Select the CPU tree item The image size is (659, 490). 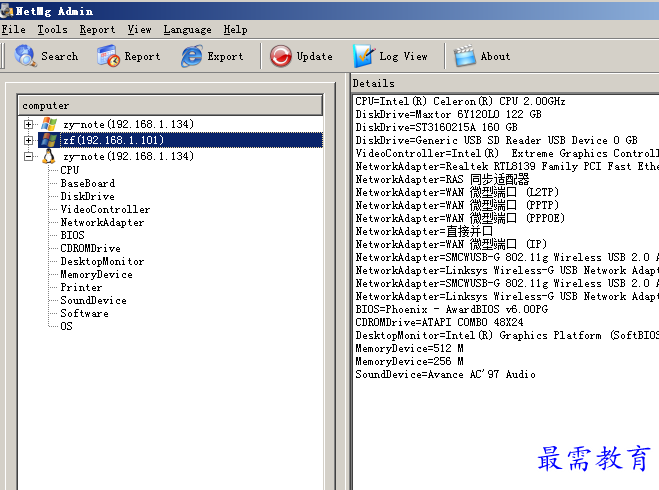pos(70,170)
